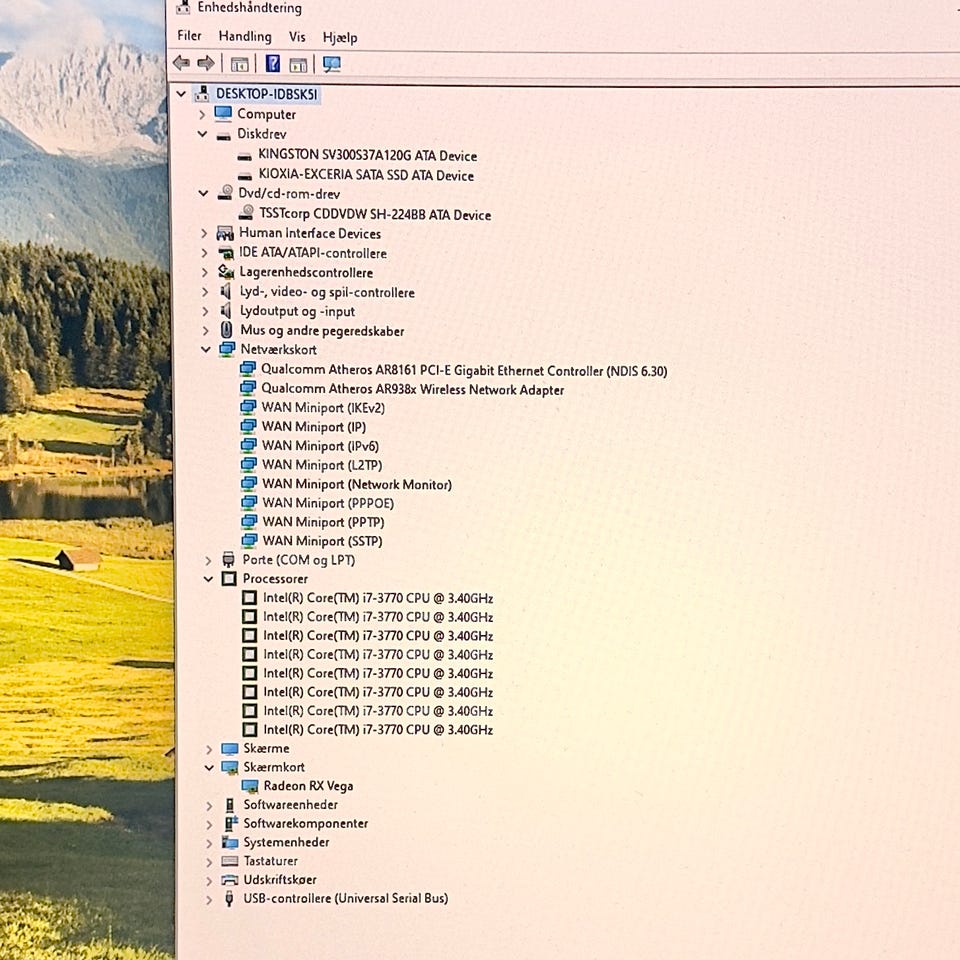The width and height of the screenshot is (960, 960).
Task: Open the Handling menu
Action: (x=245, y=36)
